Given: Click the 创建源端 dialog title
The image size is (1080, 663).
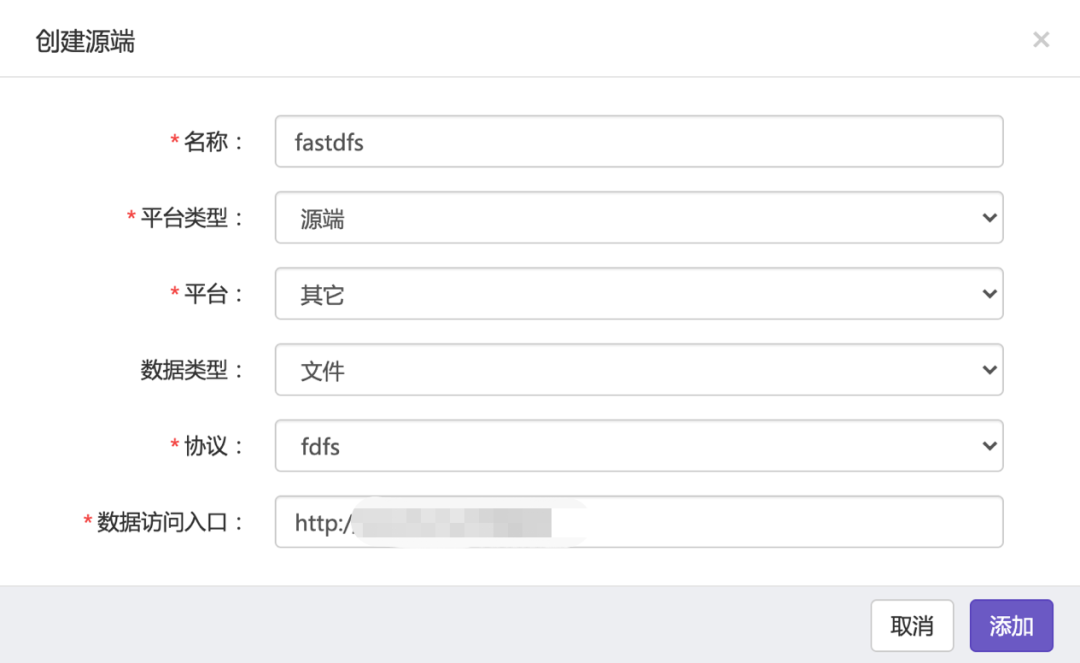Looking at the screenshot, I should (x=85, y=41).
